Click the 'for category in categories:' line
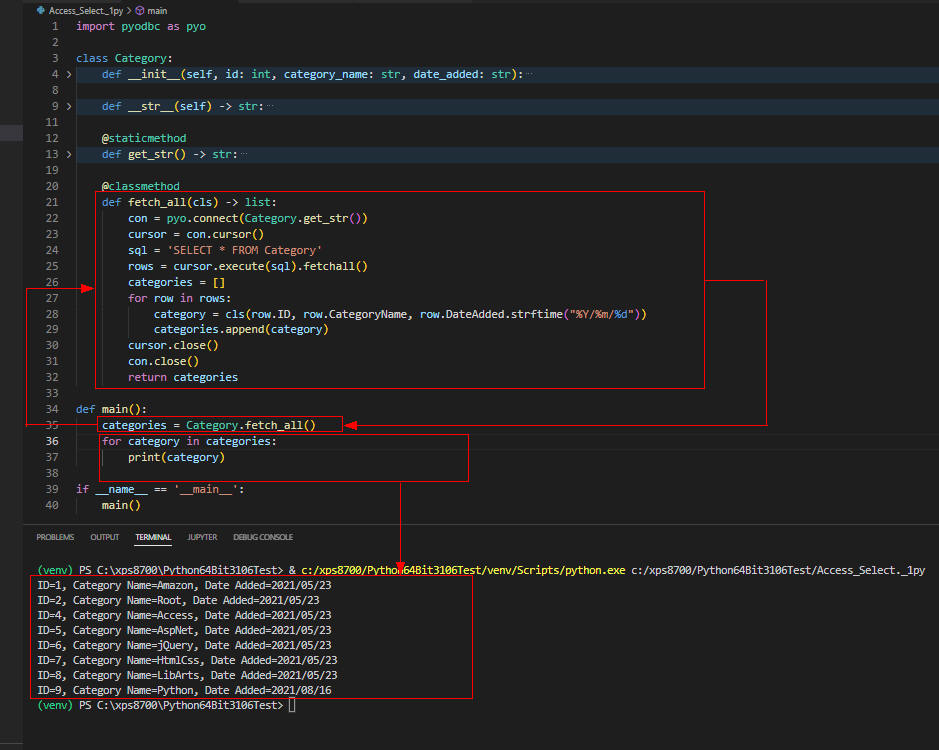 click(x=189, y=441)
